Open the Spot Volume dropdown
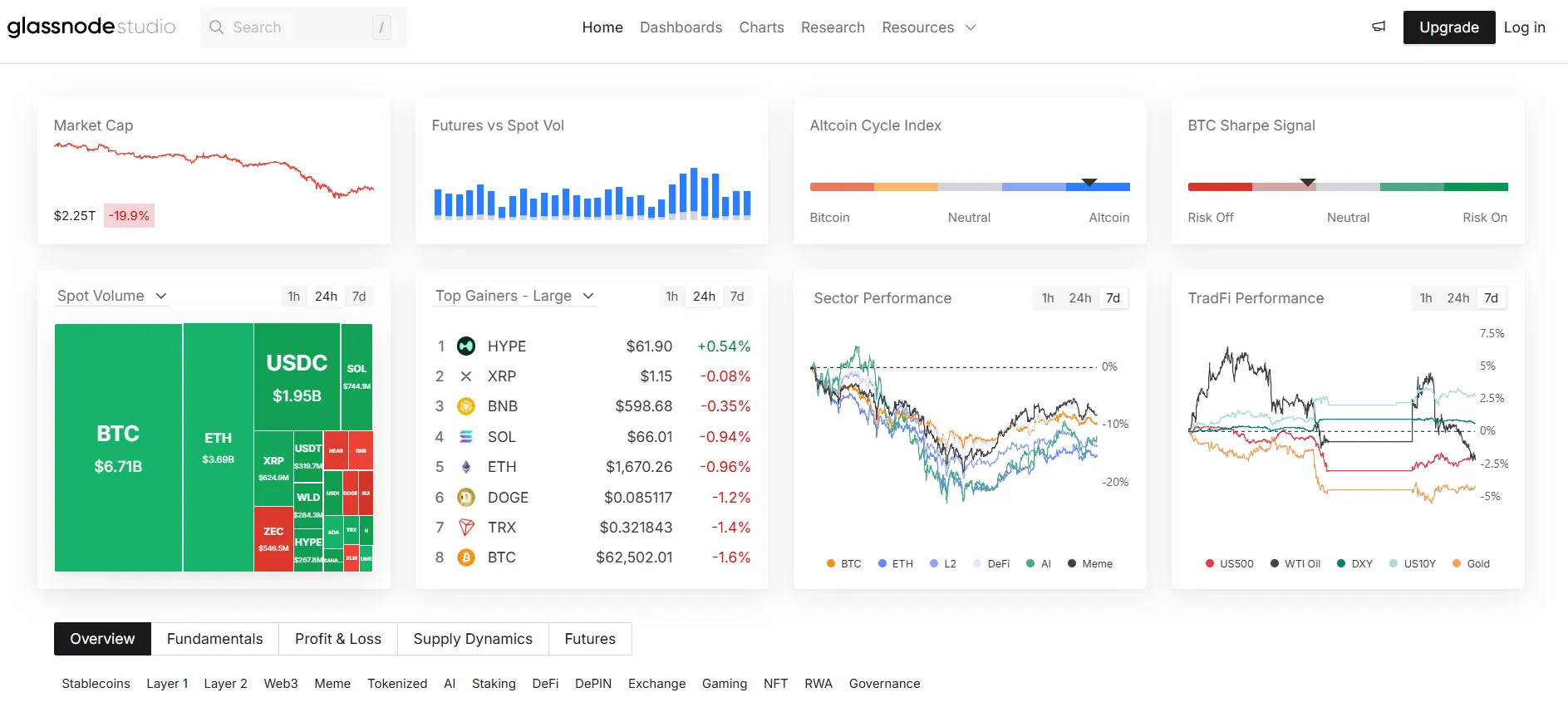The width and height of the screenshot is (1568, 707). [x=112, y=296]
